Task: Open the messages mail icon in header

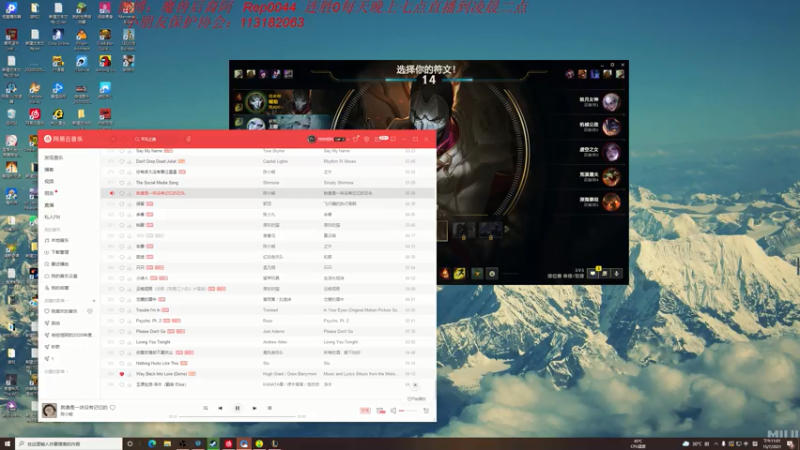Action: pos(377,139)
